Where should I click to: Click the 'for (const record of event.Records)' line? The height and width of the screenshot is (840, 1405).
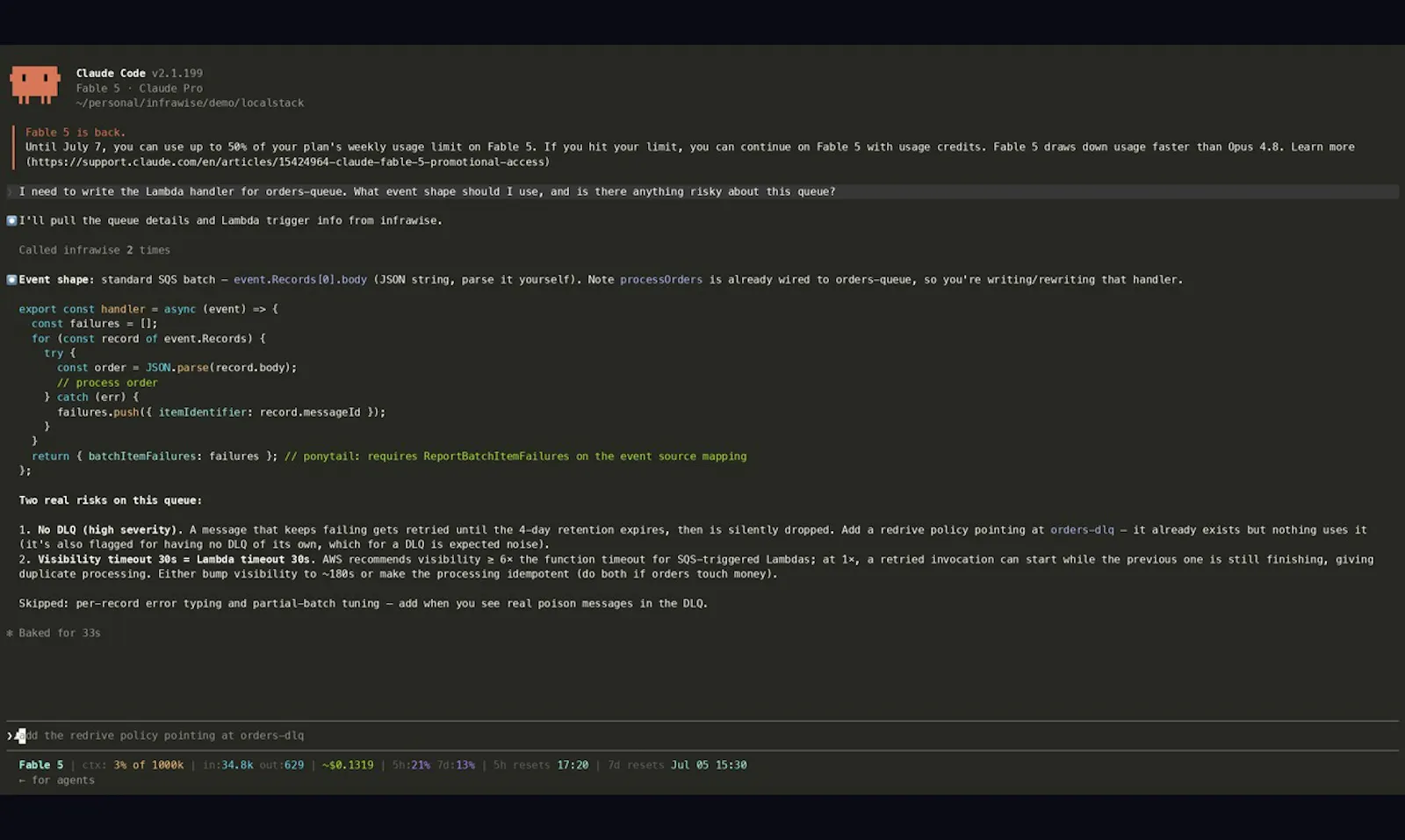click(148, 339)
